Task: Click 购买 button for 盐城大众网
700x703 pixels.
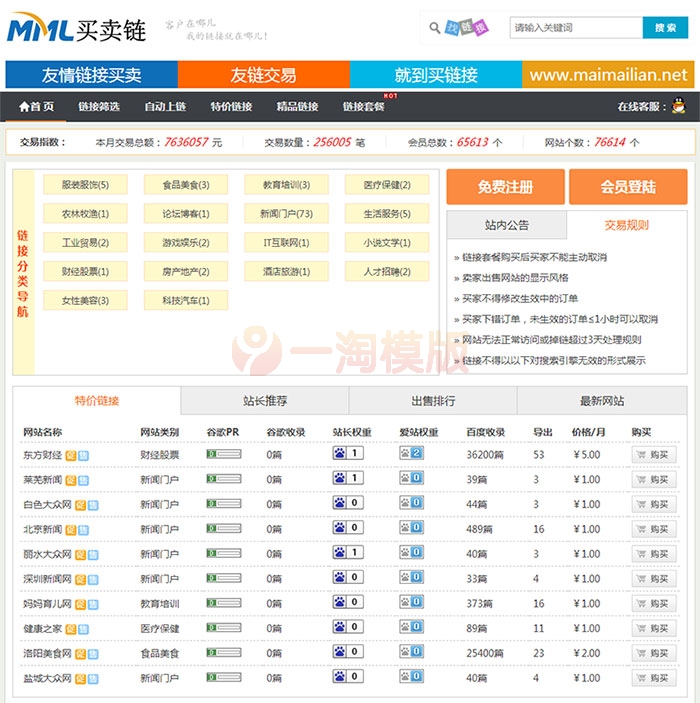Action: pyautogui.click(x=654, y=678)
